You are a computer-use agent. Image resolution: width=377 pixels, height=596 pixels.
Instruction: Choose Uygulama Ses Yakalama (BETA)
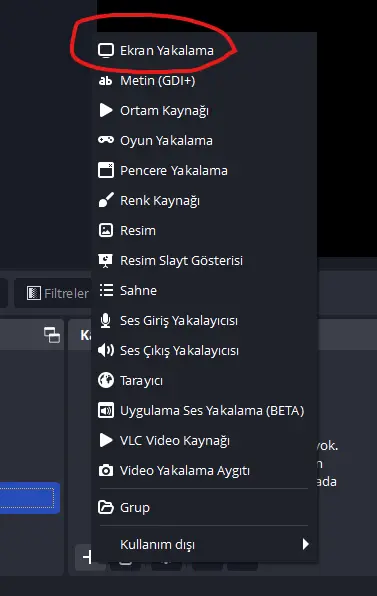pyautogui.click(x=204, y=411)
